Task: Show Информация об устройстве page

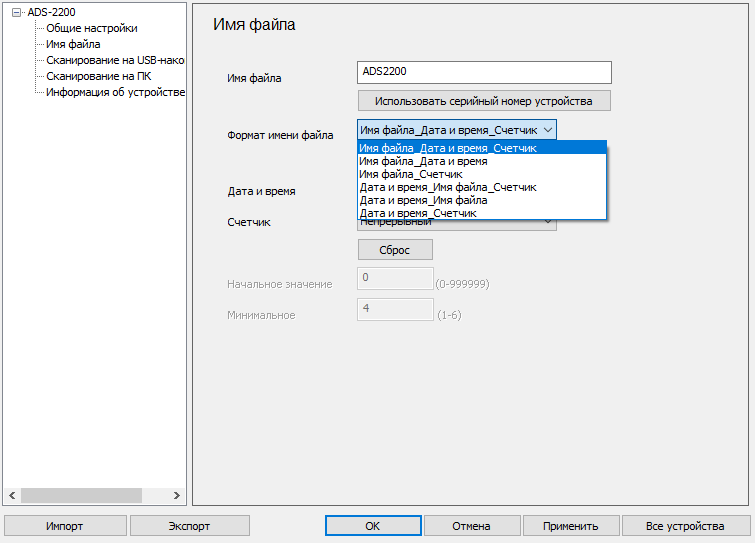Action: [115, 92]
